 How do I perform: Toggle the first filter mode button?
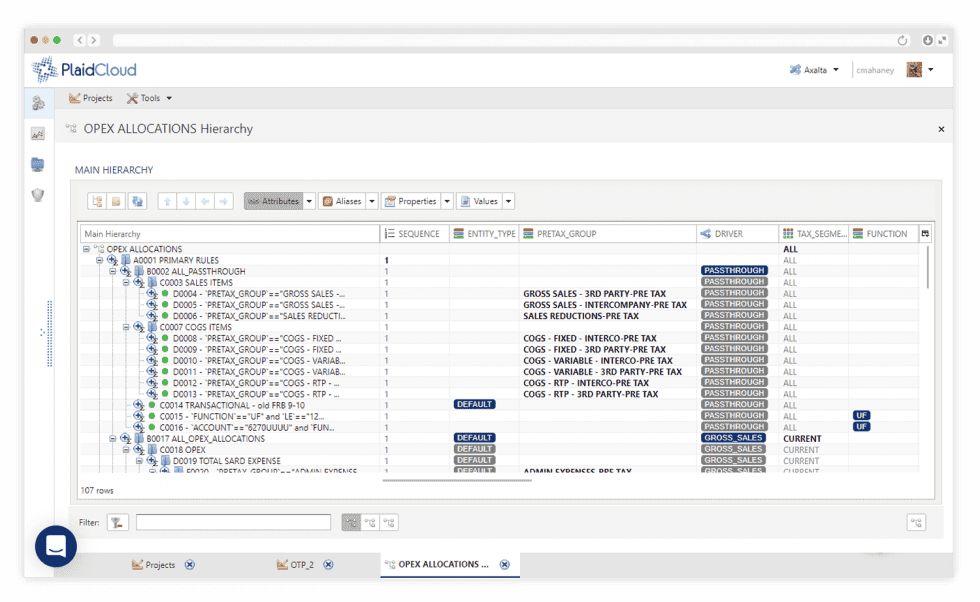point(351,523)
